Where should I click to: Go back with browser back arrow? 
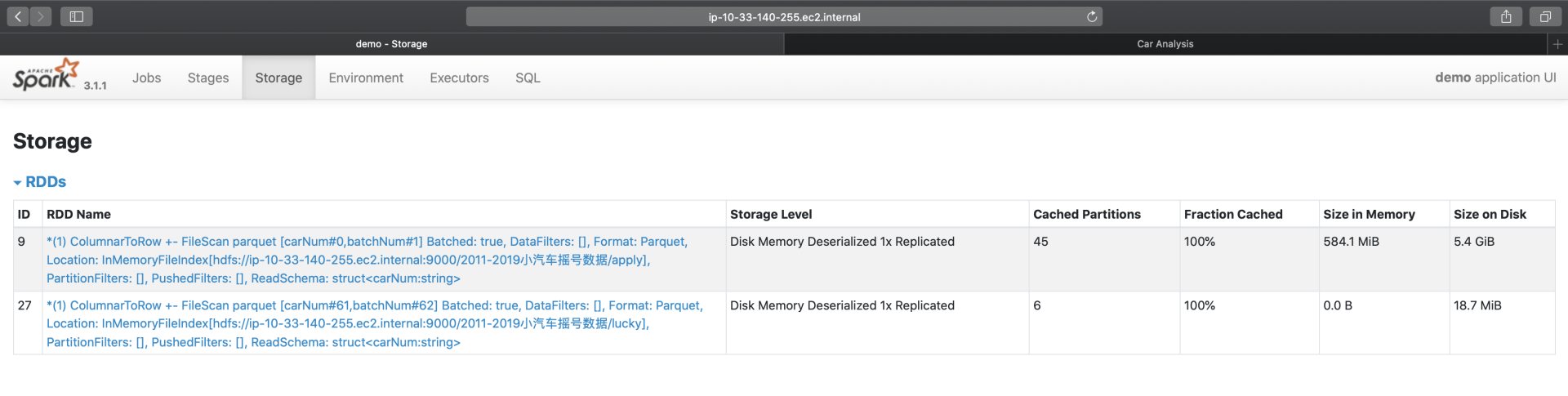(18, 16)
